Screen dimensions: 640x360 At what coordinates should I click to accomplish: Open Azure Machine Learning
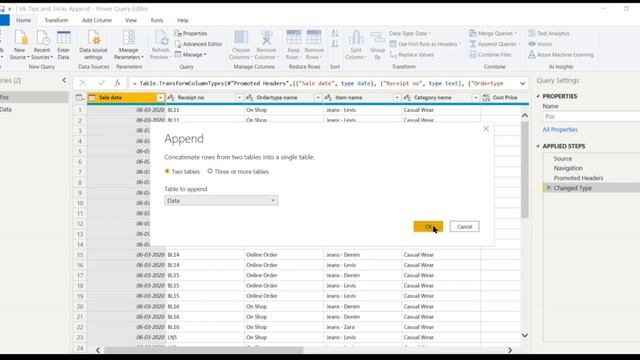coord(561,55)
